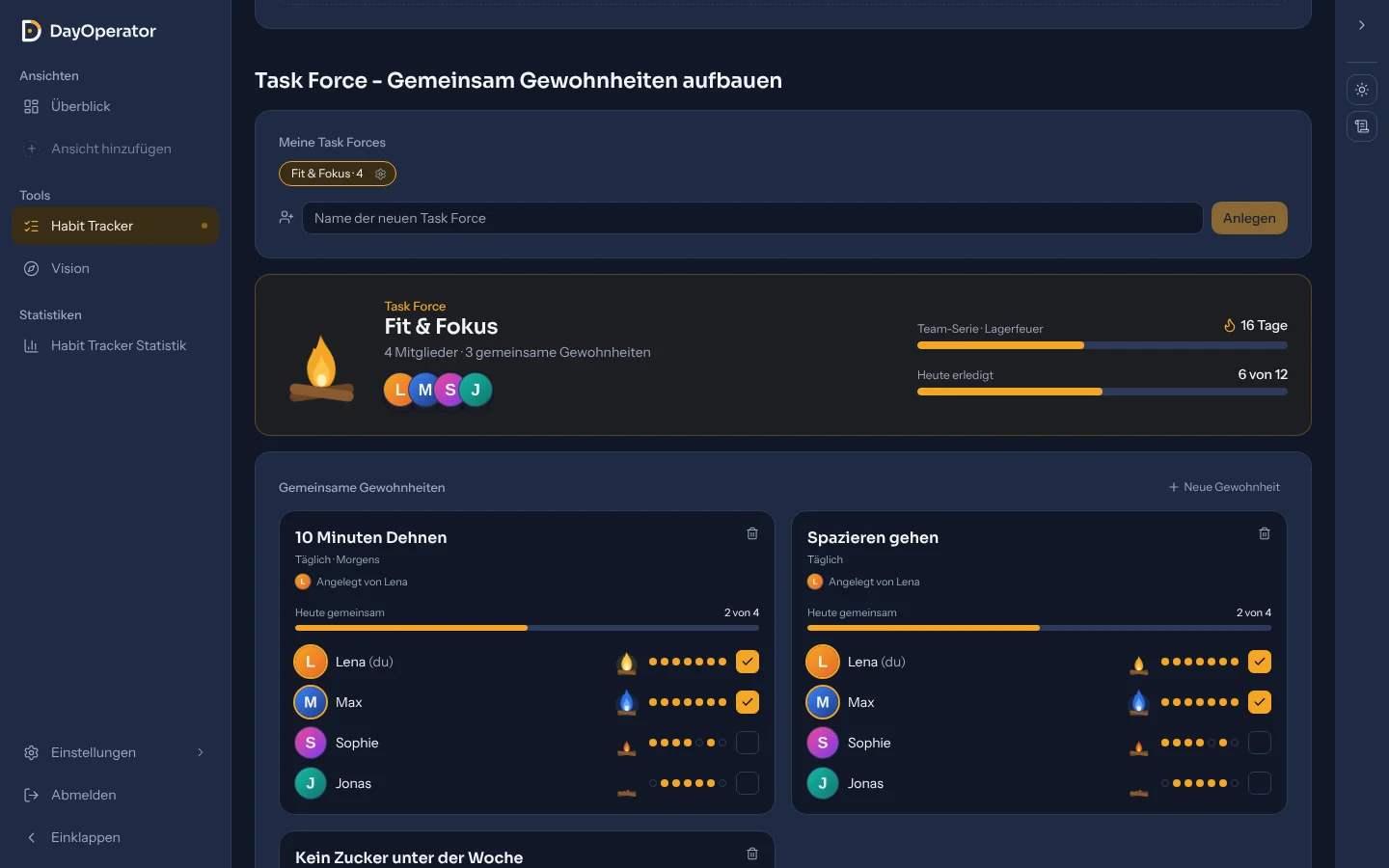The image size is (1389, 868).
Task: Check Jonas's checkbox in Spazieren gehen
Action: tap(1260, 783)
